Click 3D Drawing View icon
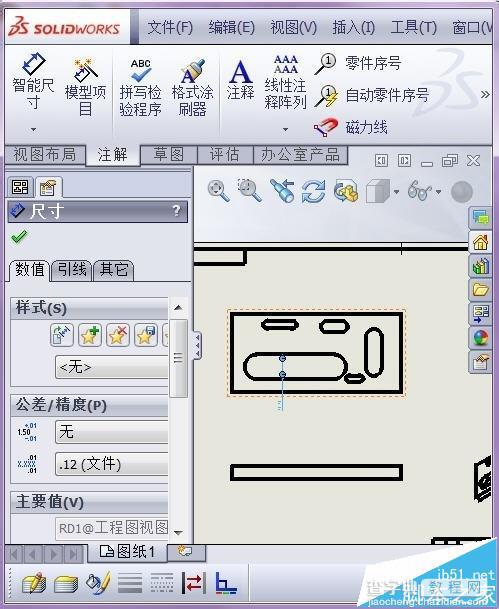 [x=346, y=191]
